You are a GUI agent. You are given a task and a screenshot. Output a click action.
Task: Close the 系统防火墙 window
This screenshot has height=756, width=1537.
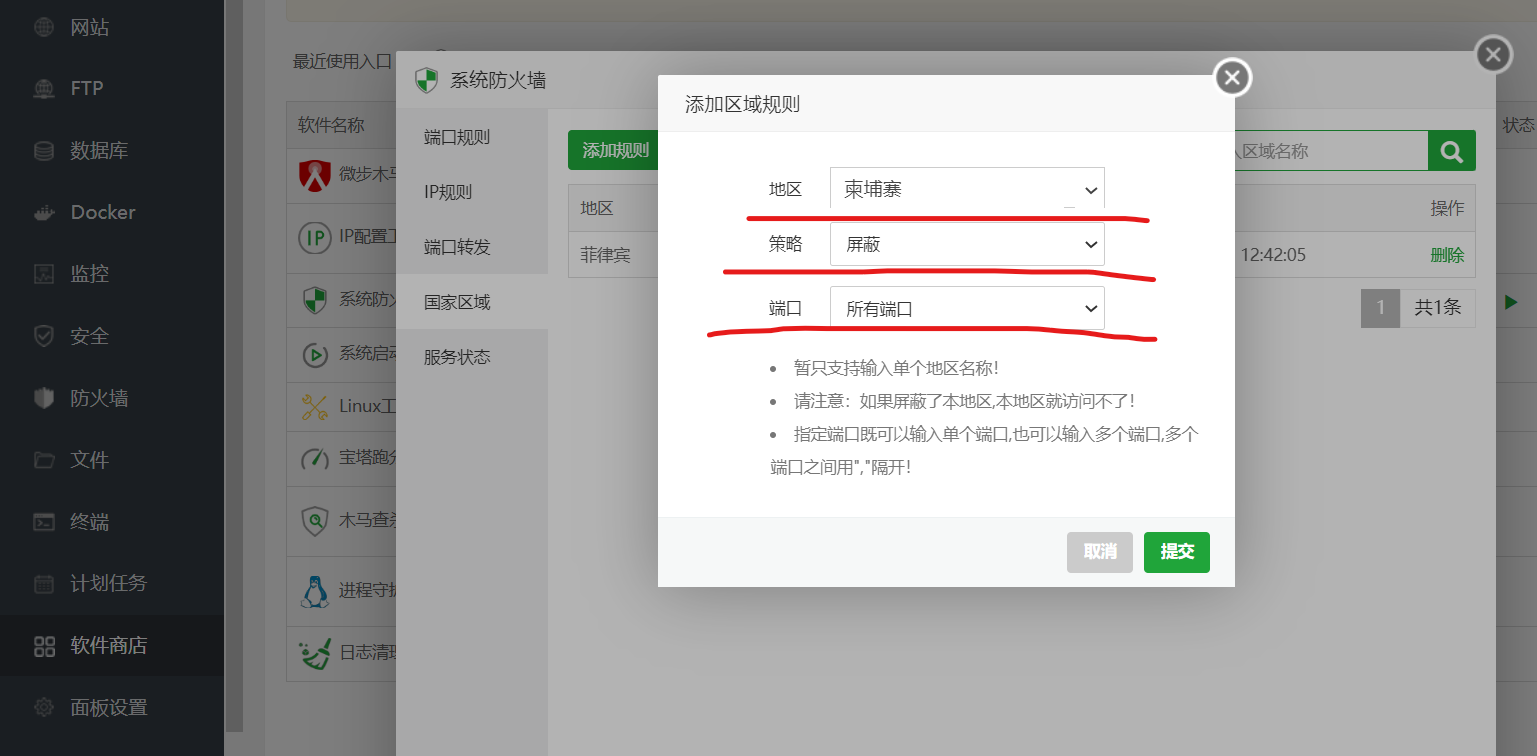click(1493, 54)
